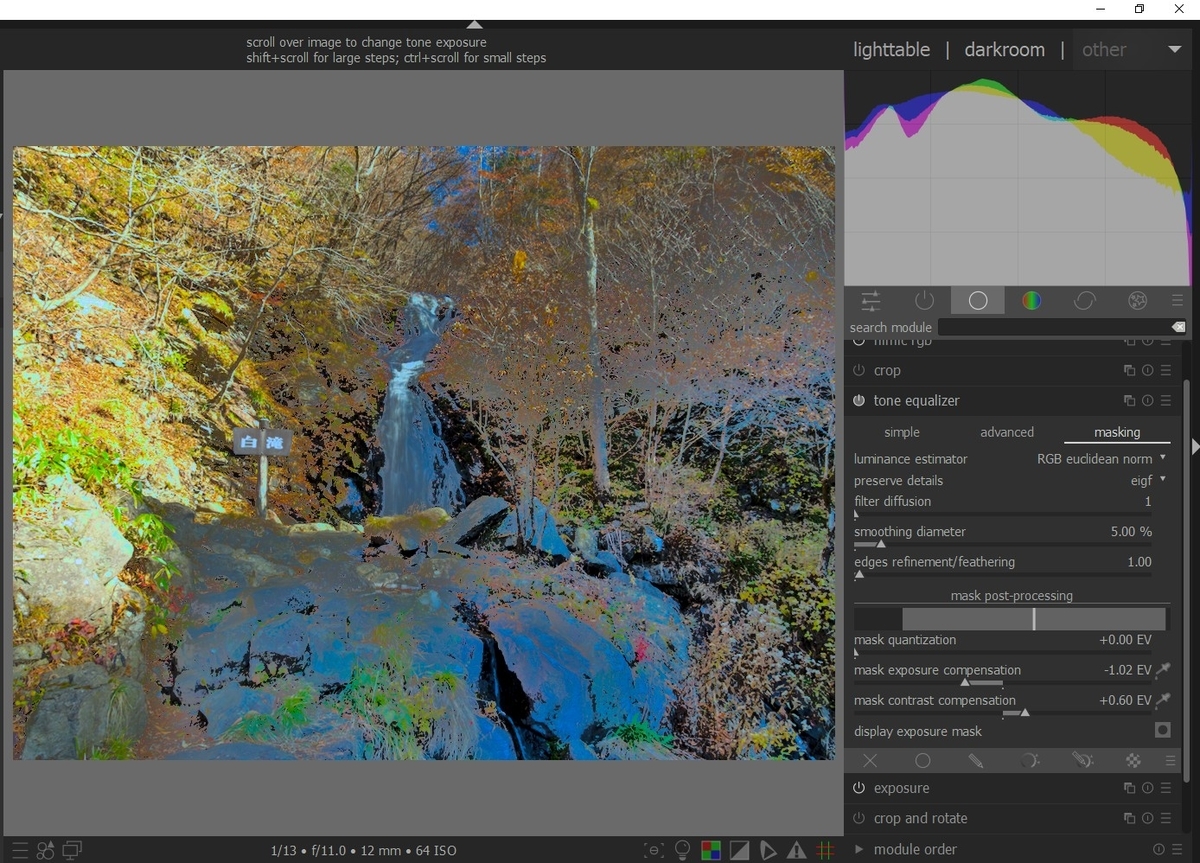
Task: Enable the crop module power button
Action: pos(859,370)
